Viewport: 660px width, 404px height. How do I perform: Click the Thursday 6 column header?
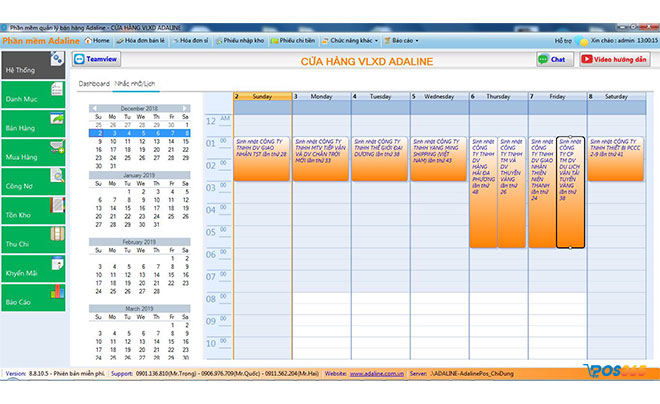tap(498, 96)
